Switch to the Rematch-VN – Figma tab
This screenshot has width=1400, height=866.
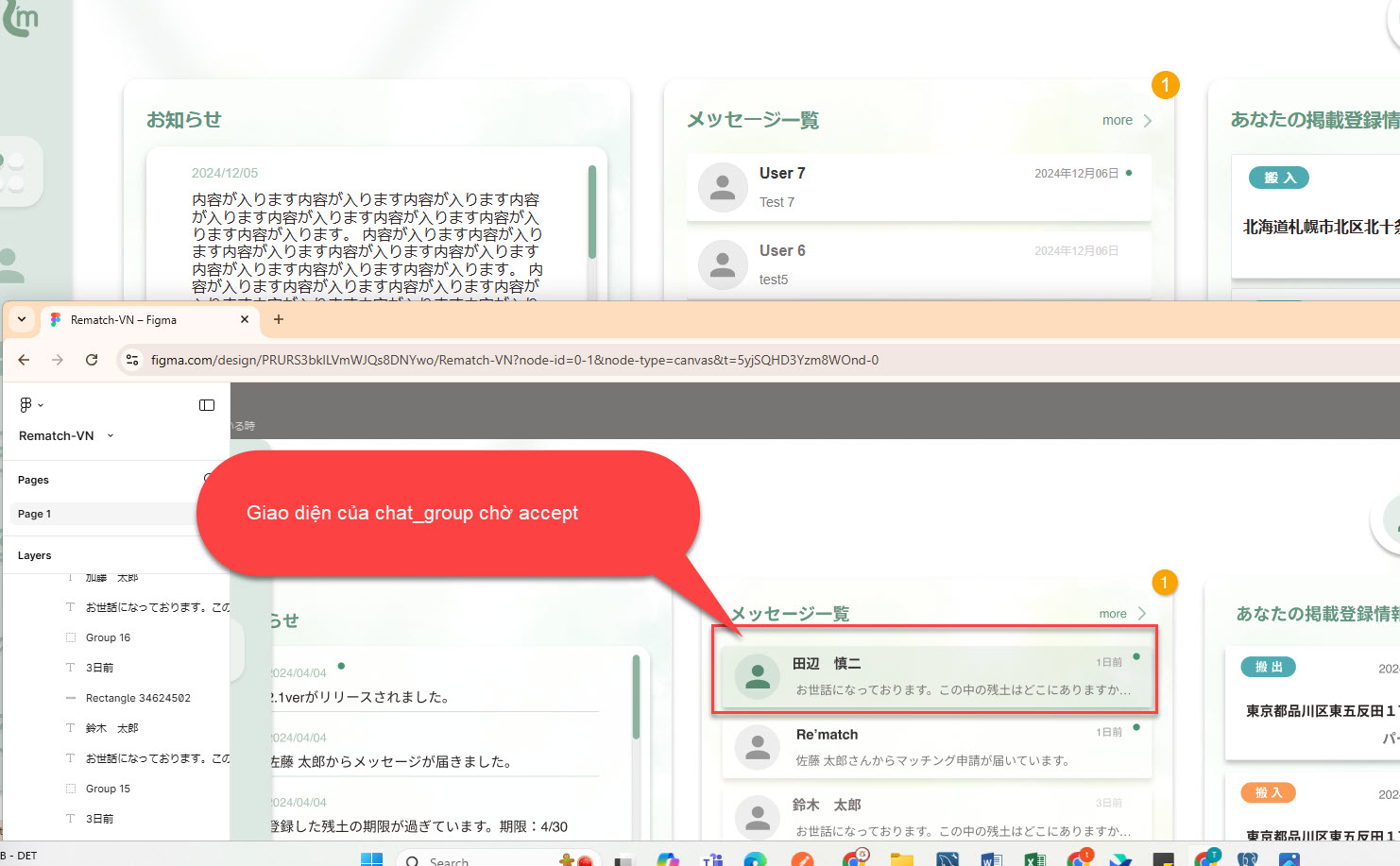[142, 320]
